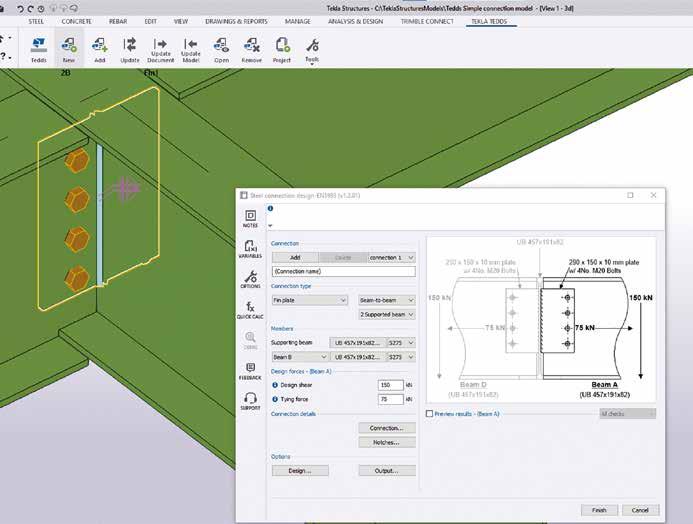Open the CONCRETE ribbon tab

76,21
